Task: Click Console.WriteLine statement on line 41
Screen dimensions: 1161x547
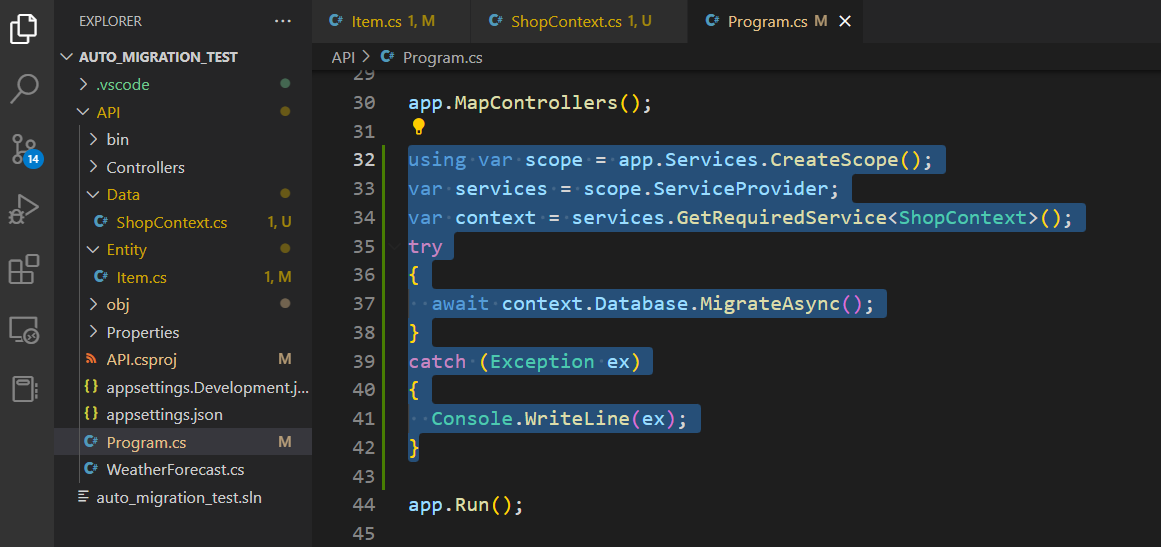Action: 559,419
